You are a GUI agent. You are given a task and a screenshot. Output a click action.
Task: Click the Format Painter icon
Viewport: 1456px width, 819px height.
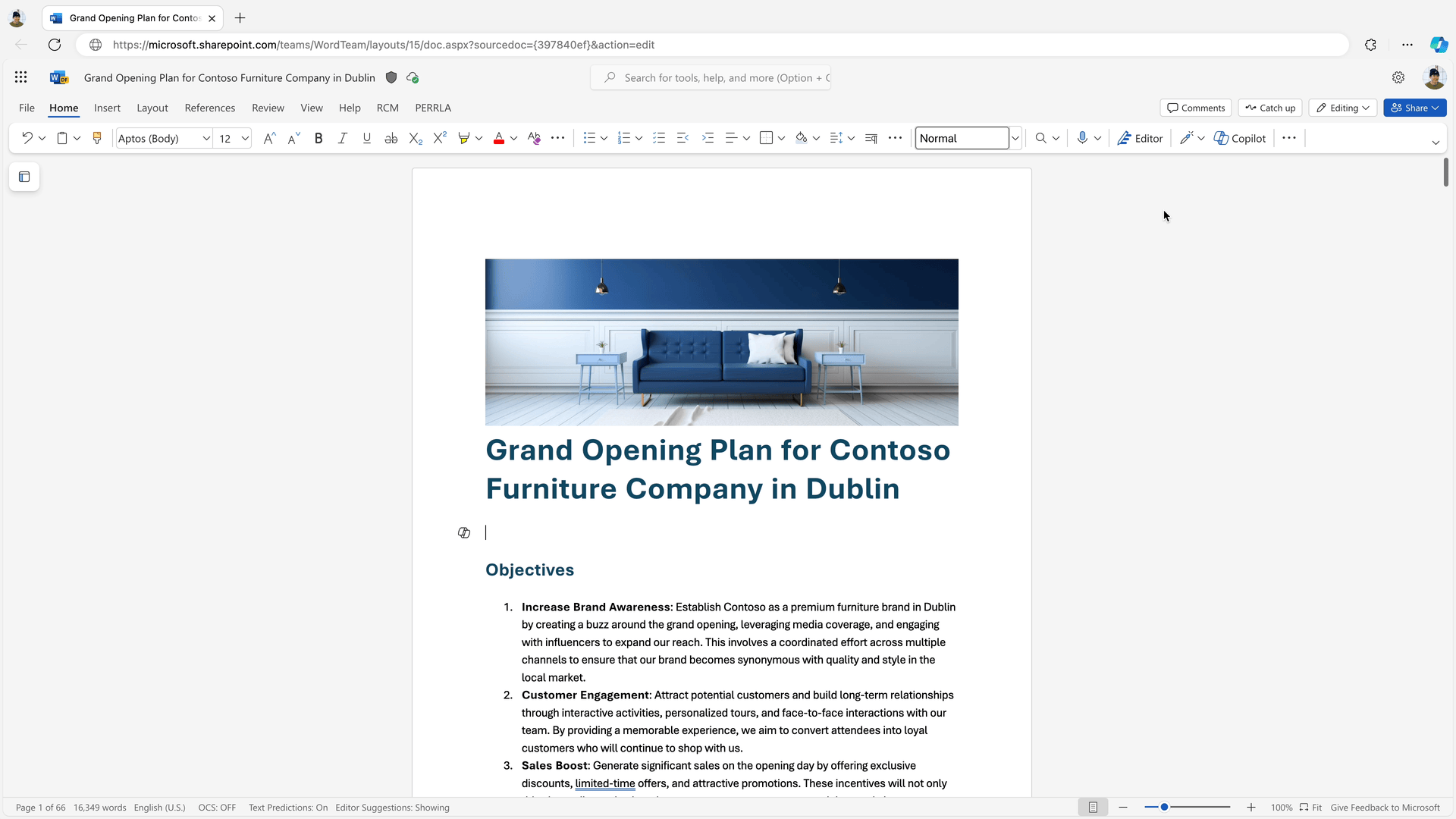(x=97, y=138)
